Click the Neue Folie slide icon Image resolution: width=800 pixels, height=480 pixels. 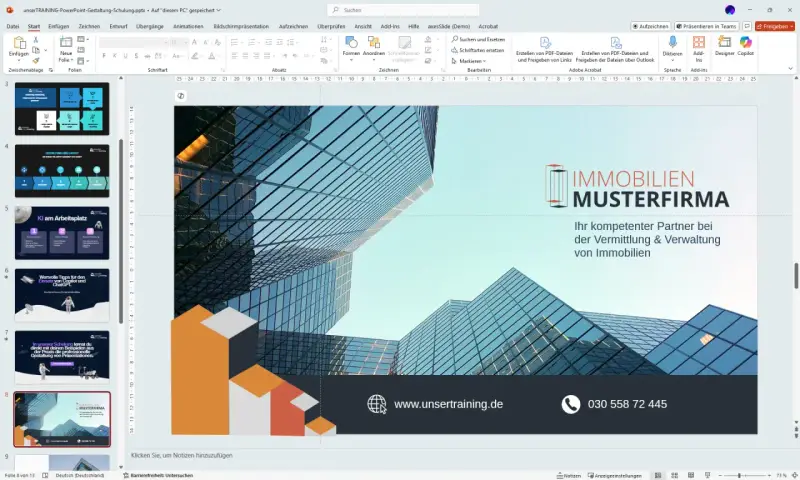[x=66, y=42]
